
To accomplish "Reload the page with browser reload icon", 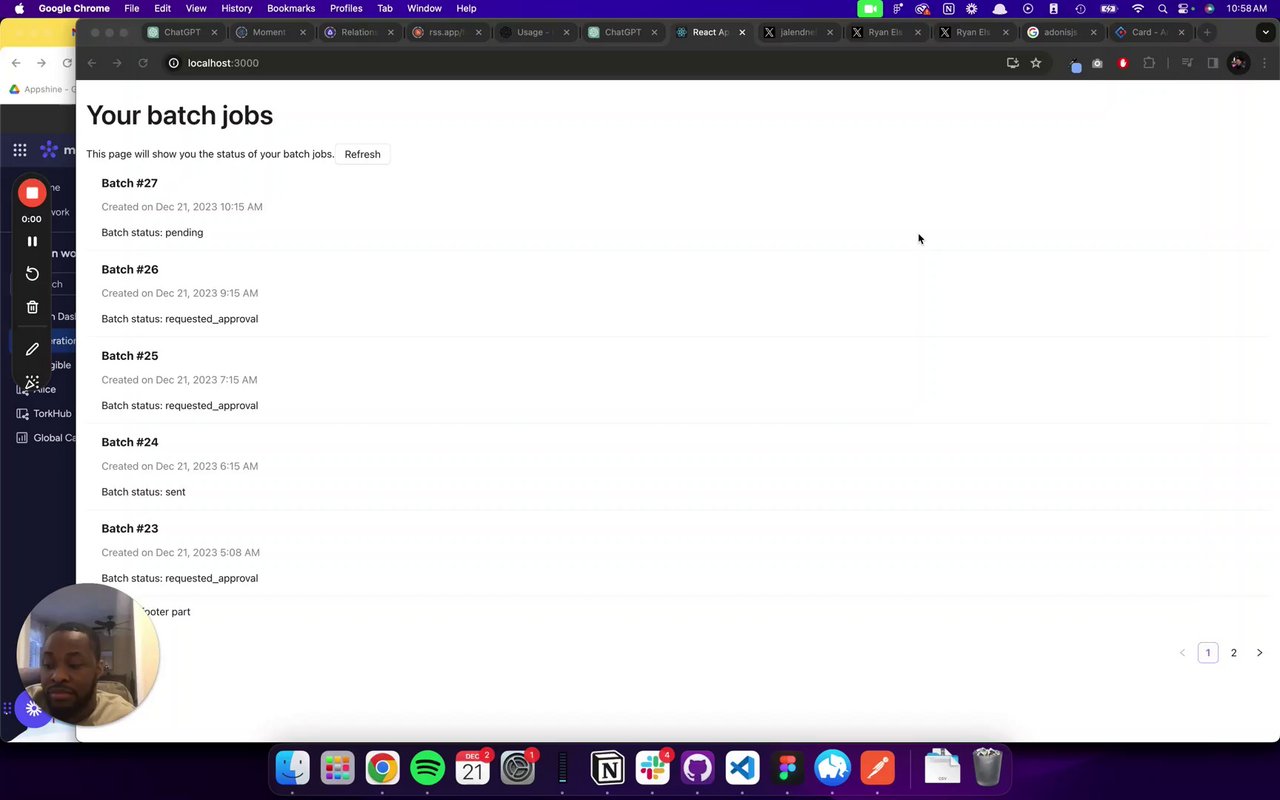I will click(143, 63).
